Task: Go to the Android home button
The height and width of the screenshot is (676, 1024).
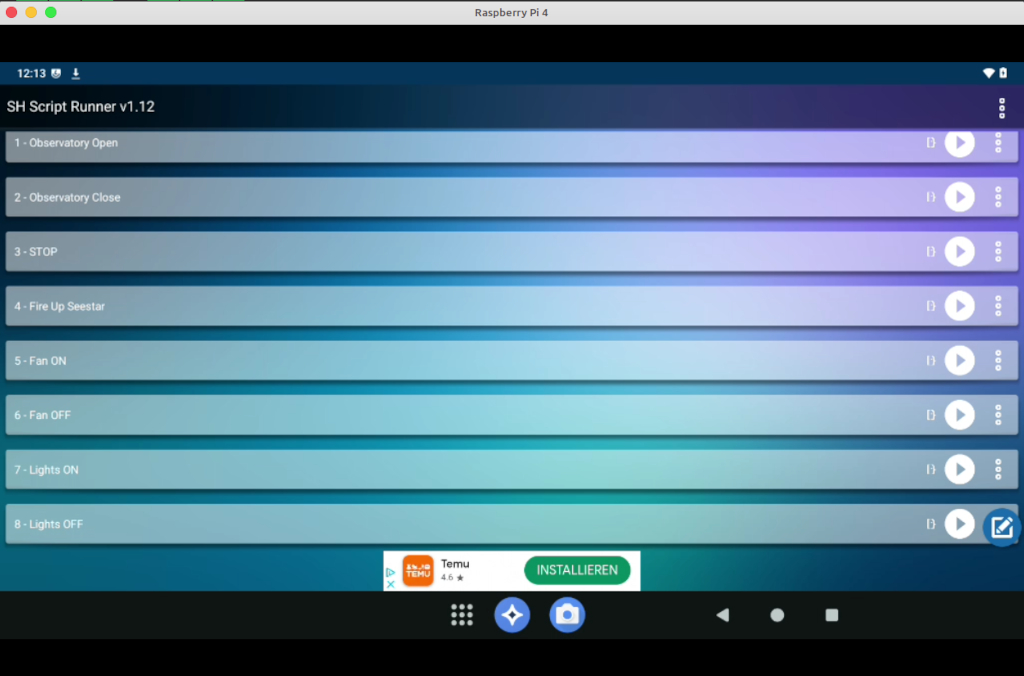Action: [x=777, y=615]
